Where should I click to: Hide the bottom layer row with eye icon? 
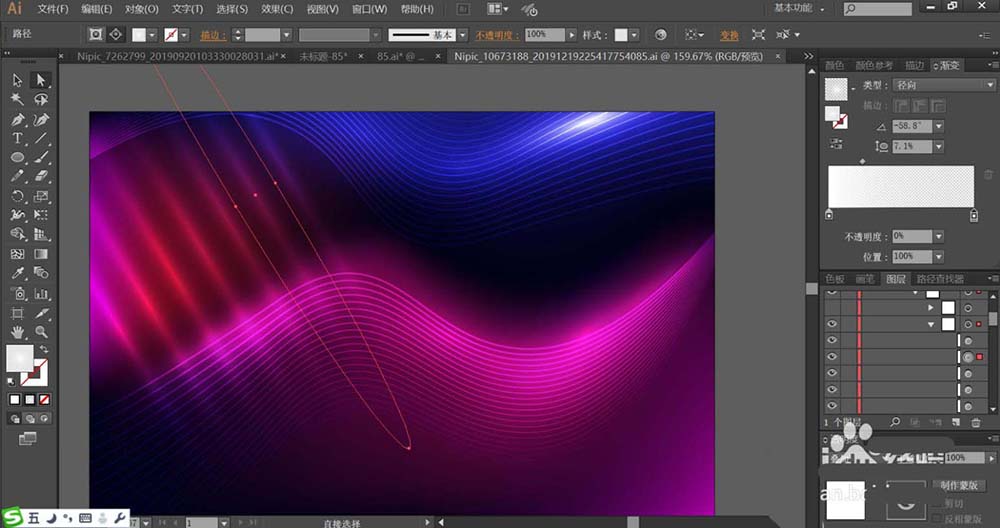831,405
